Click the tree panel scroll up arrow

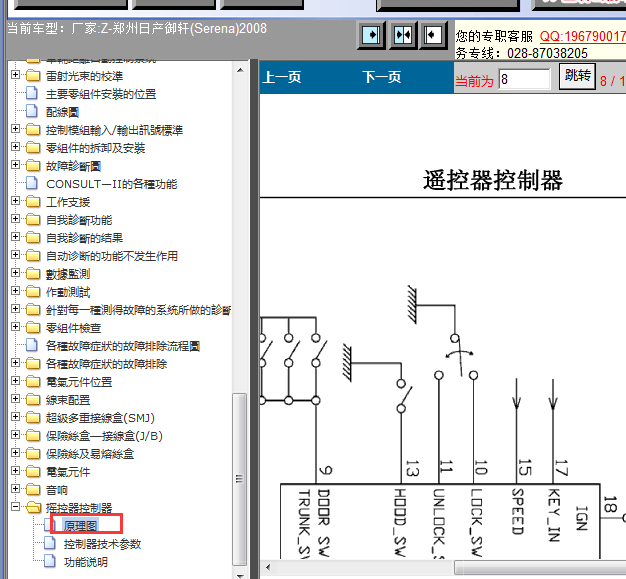240,70
